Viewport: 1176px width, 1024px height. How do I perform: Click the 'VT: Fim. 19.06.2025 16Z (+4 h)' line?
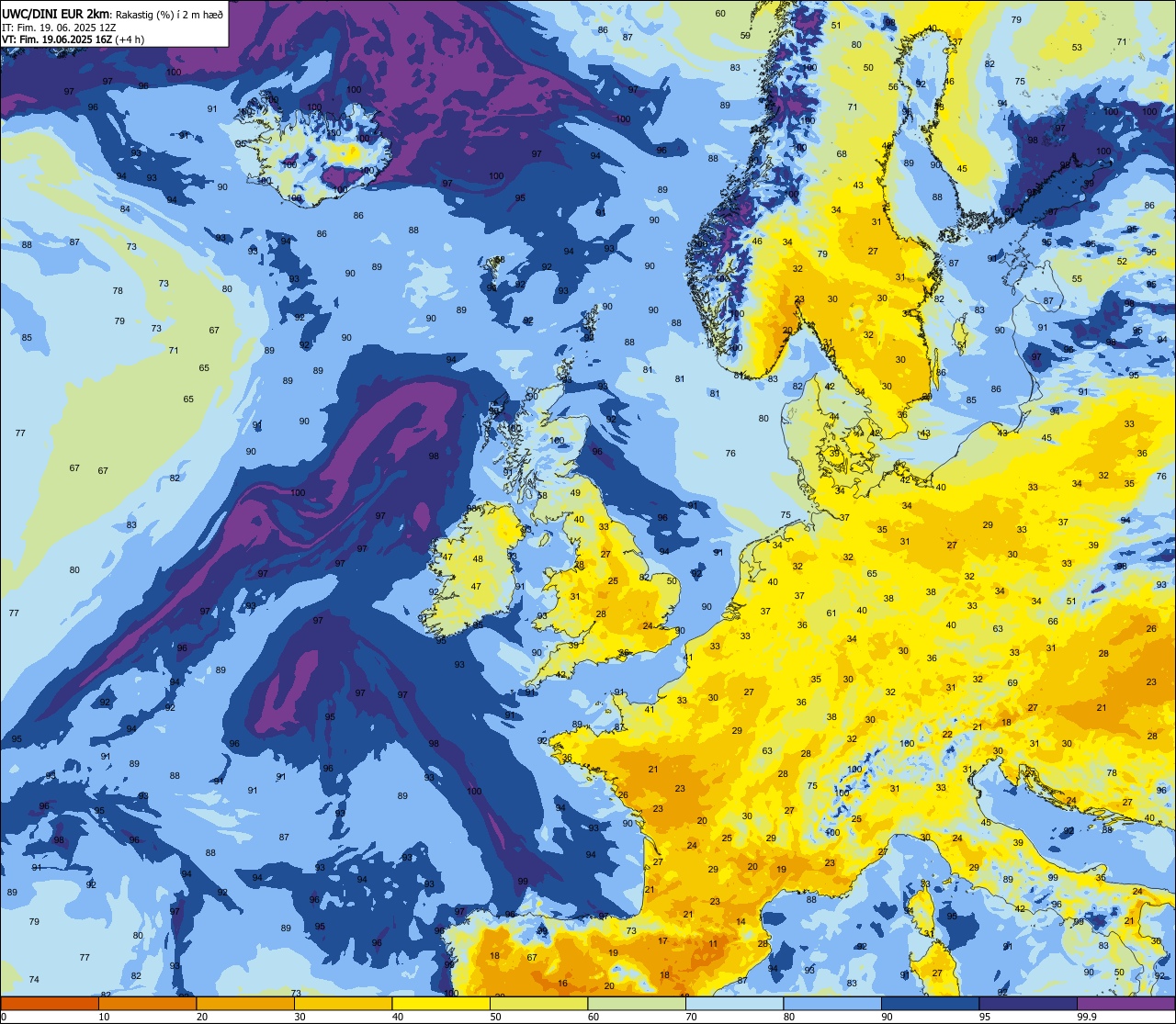[x=73, y=39]
